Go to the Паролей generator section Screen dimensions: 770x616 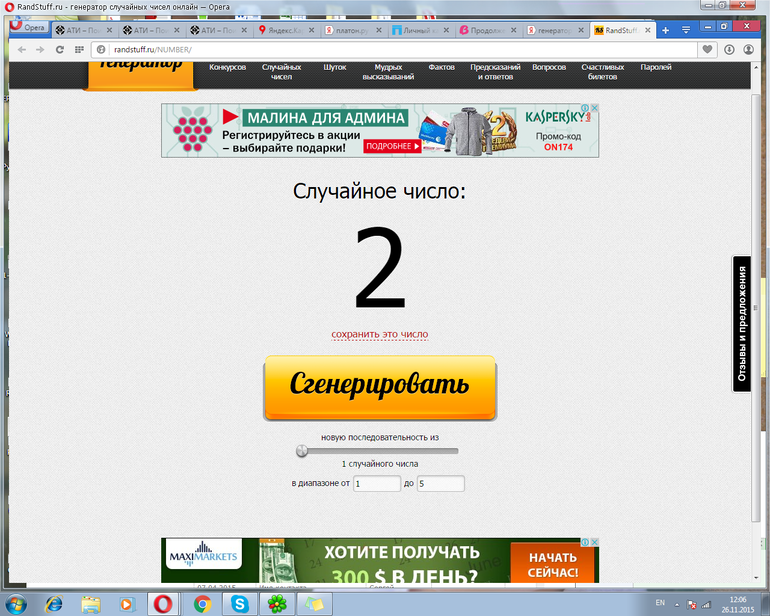[x=656, y=67]
